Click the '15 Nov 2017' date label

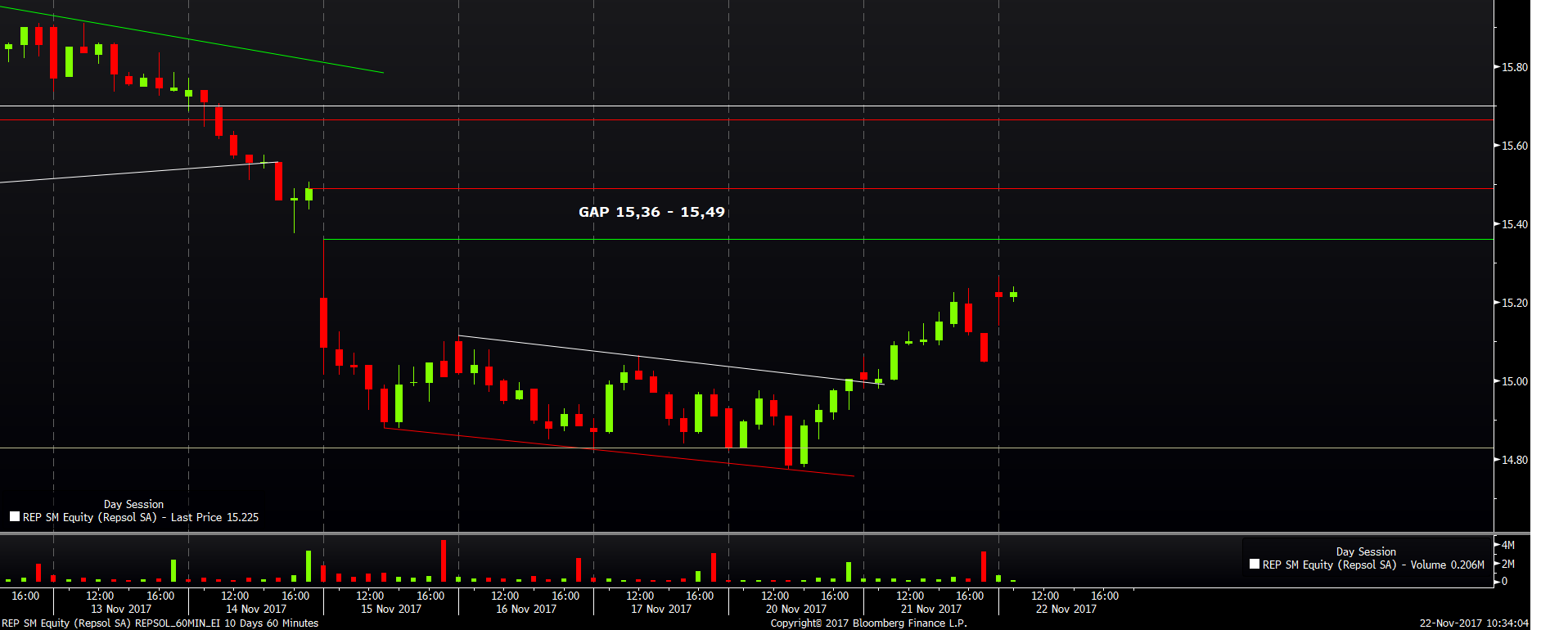coord(391,609)
